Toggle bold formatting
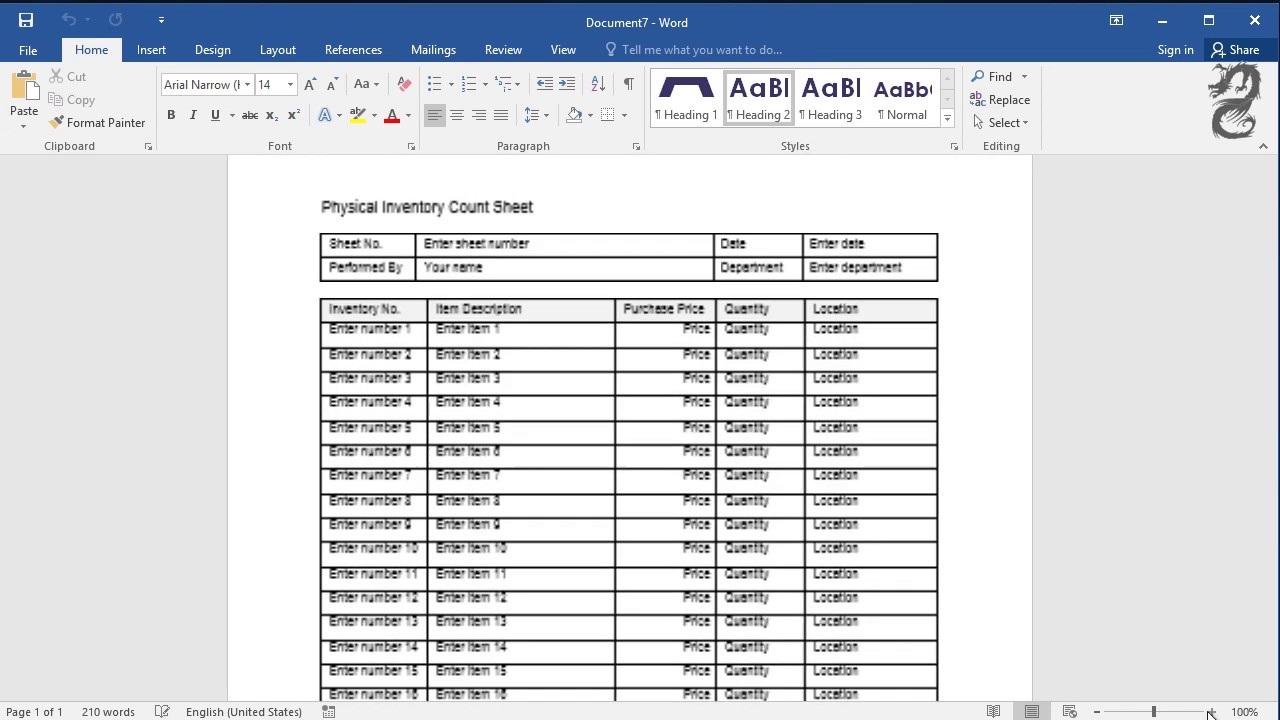 [171, 116]
